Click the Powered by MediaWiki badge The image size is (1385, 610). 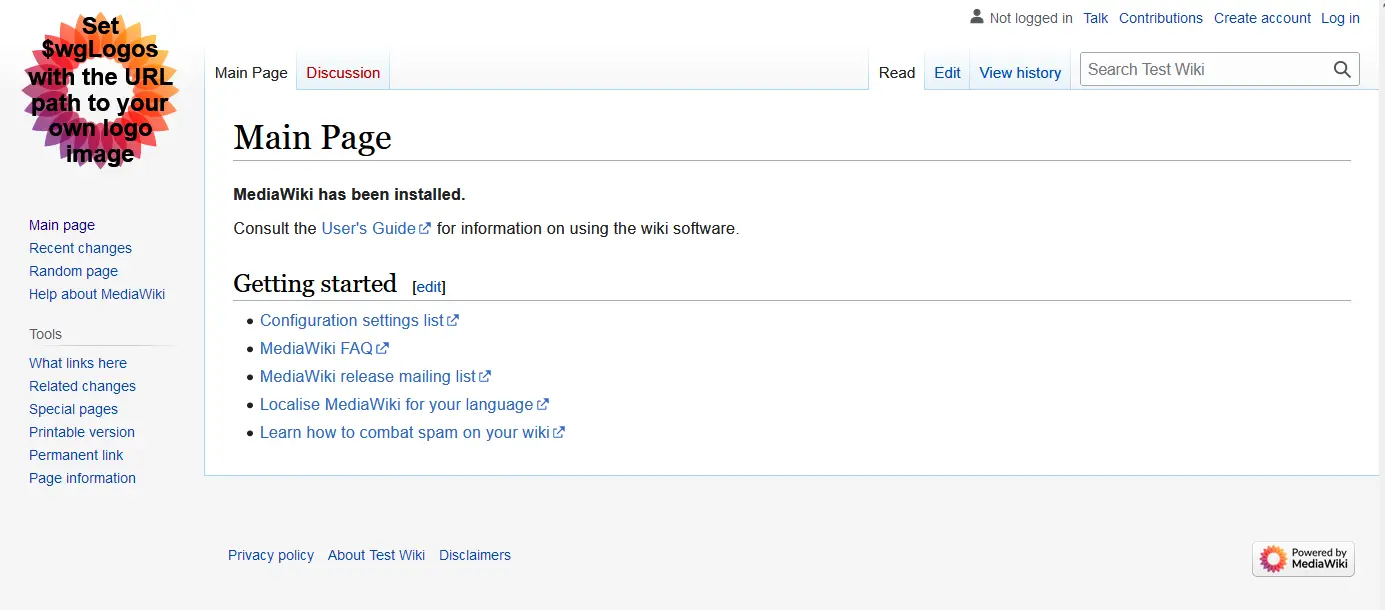coord(1303,558)
